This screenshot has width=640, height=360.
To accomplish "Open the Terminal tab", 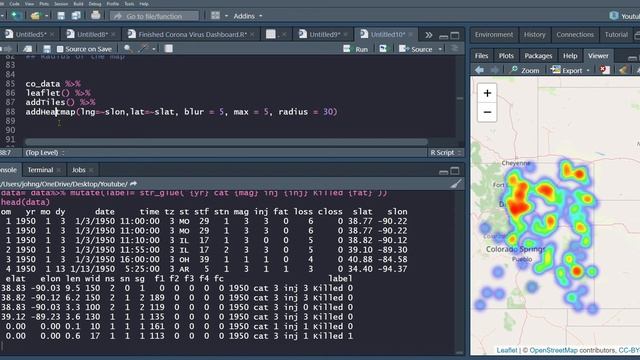I will [x=40, y=170].
